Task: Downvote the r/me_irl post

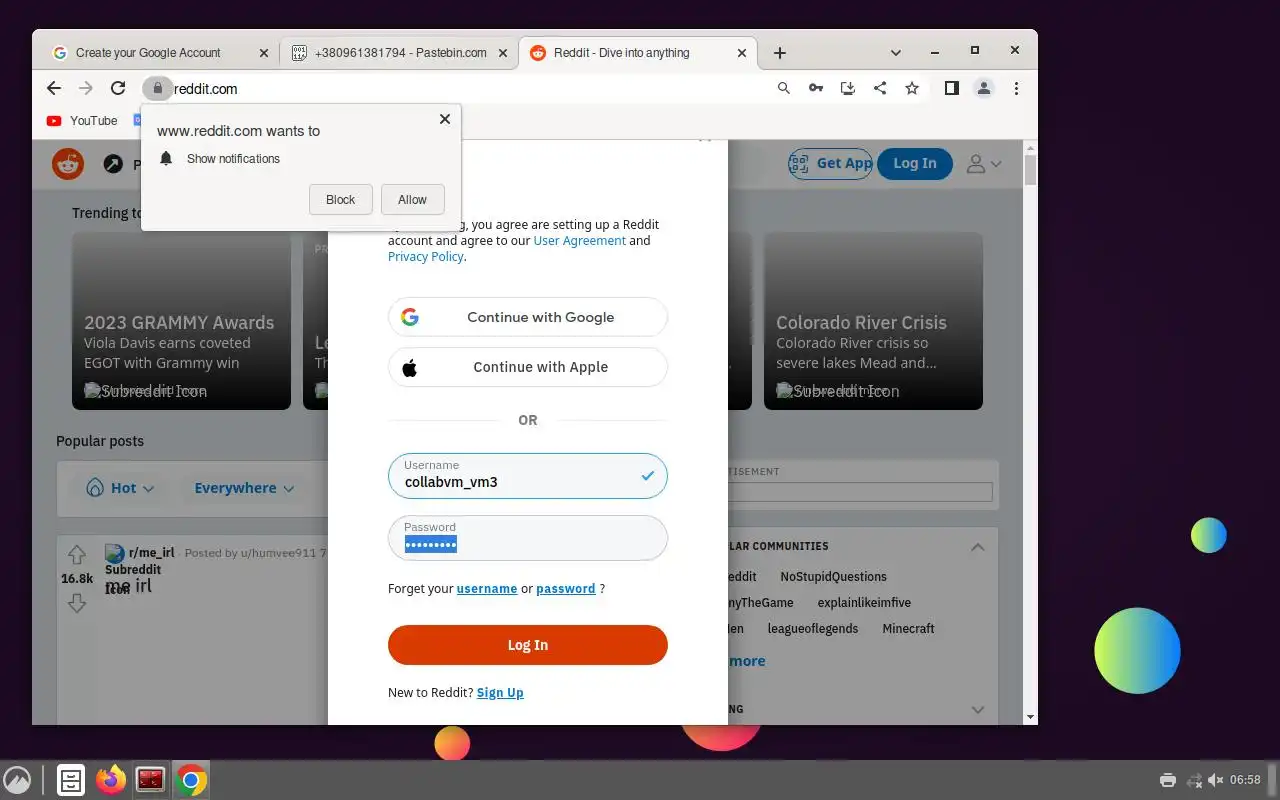Action: point(77,603)
